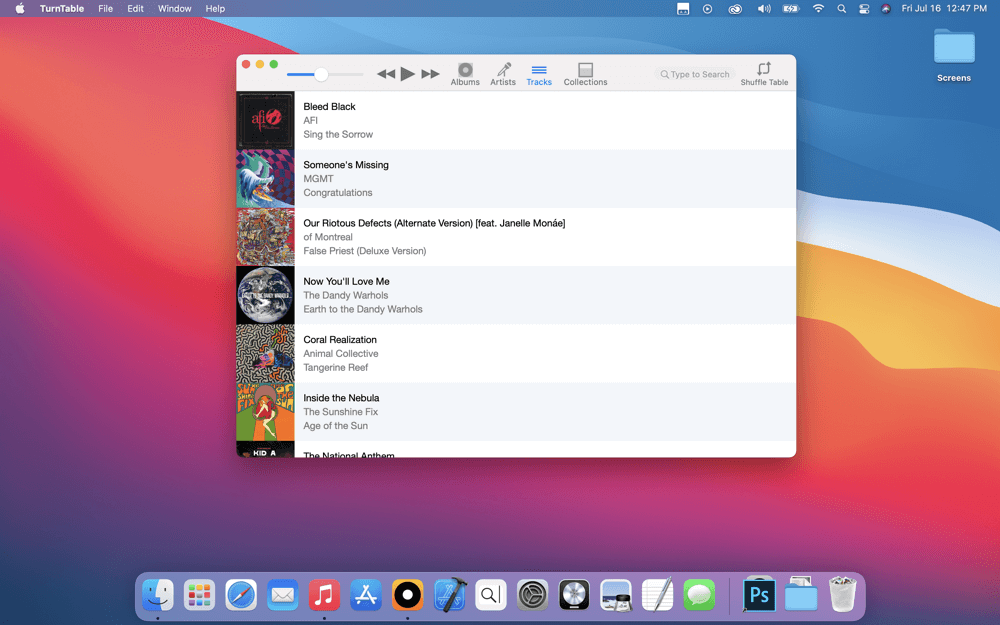The image size is (1000, 625).
Task: Select the Age of the Sun artwork
Action: [265, 412]
